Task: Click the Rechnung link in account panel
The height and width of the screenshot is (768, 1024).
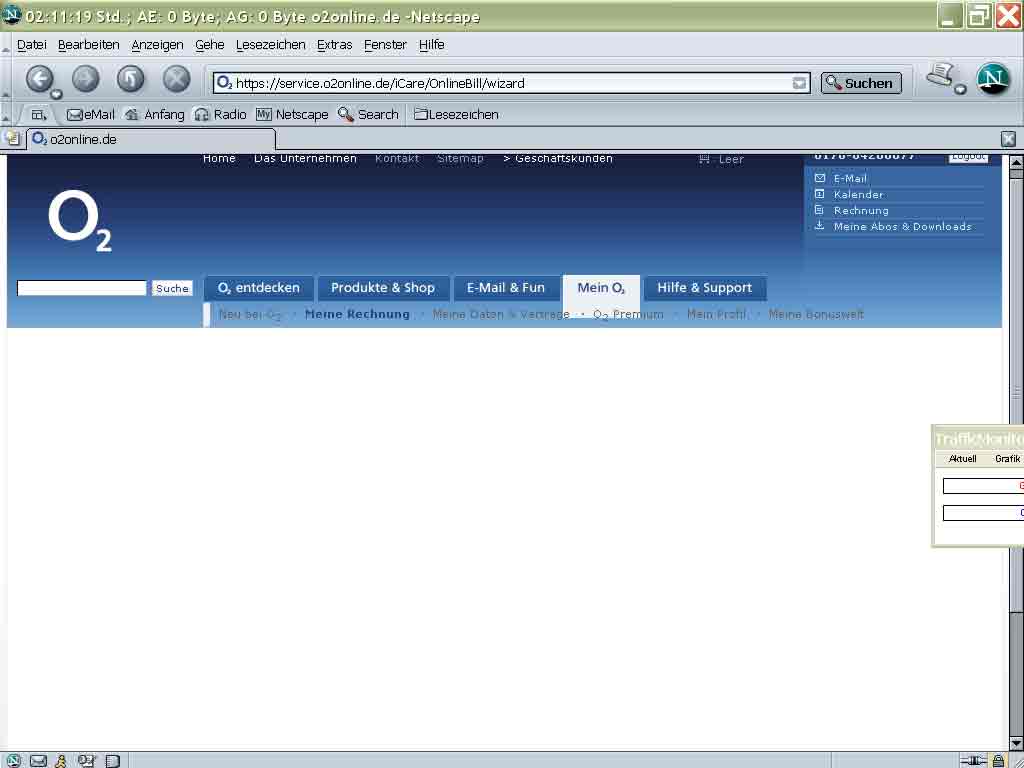Action: point(861,210)
